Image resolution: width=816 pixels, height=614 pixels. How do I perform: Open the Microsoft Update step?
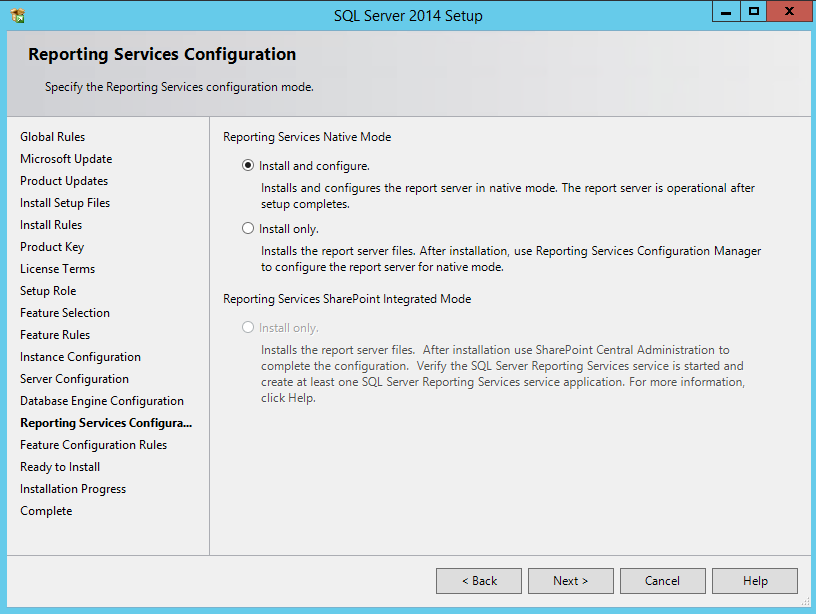[66, 158]
